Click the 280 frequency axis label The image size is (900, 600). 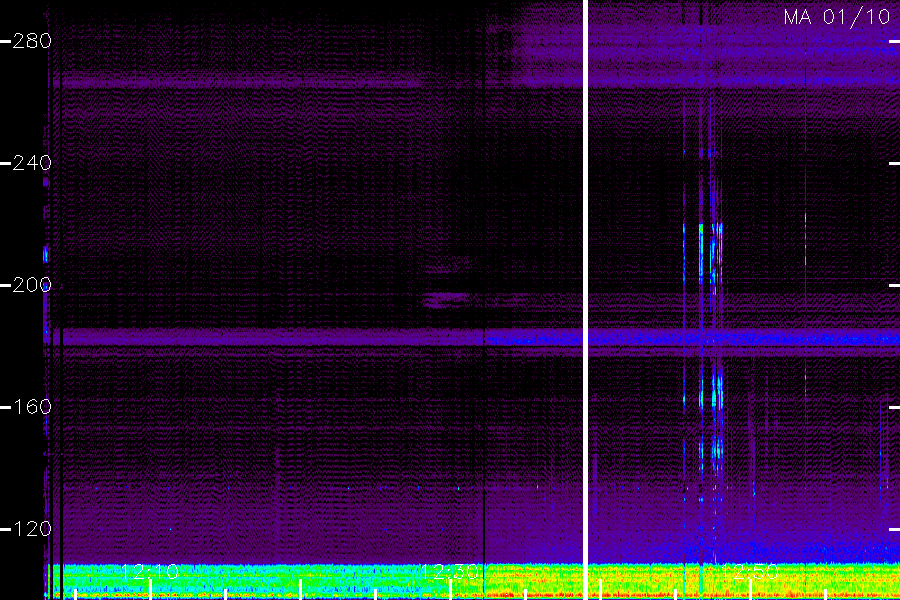pyautogui.click(x=32, y=41)
